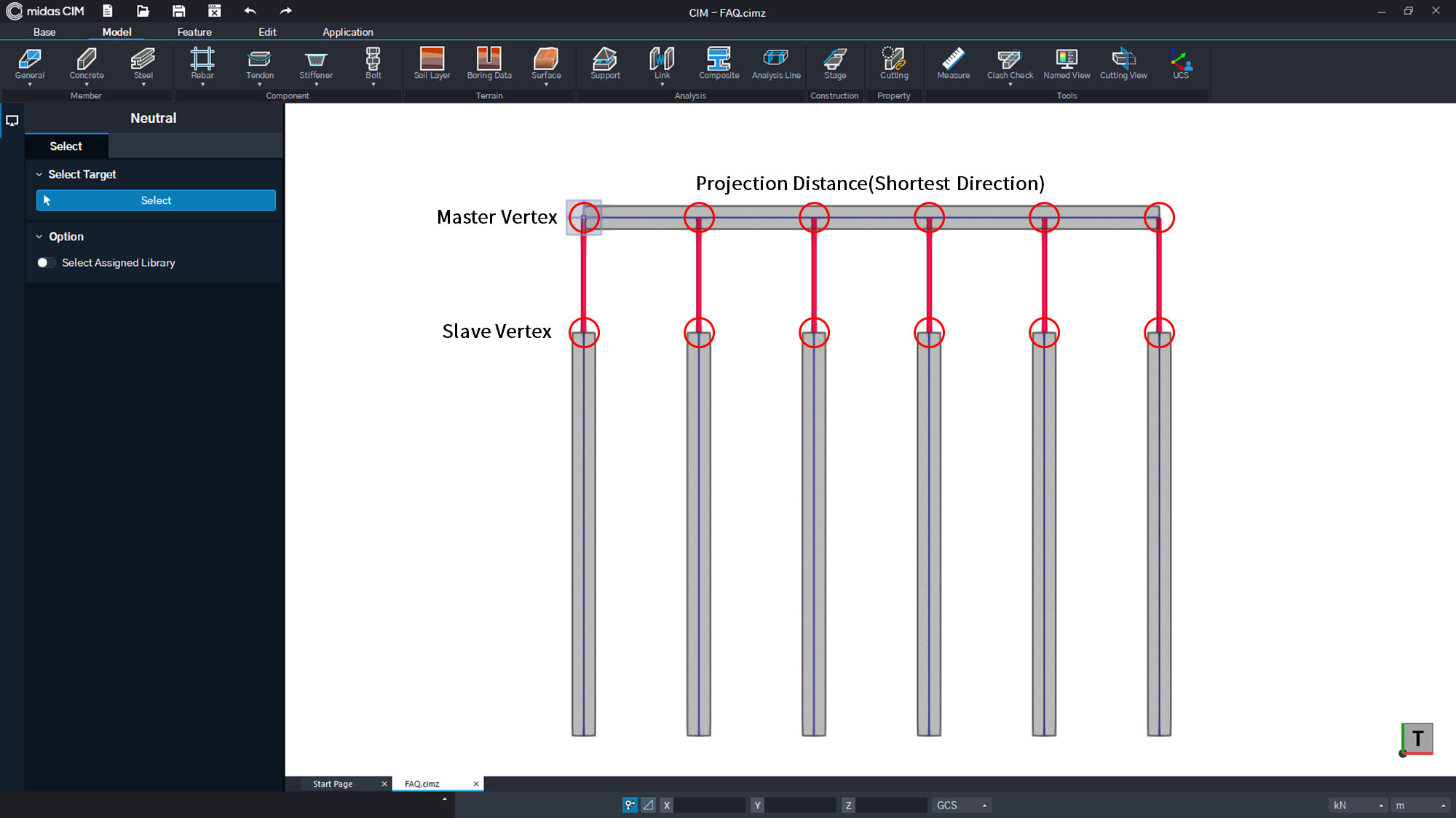Collapse the Select Target section

[x=39, y=174]
